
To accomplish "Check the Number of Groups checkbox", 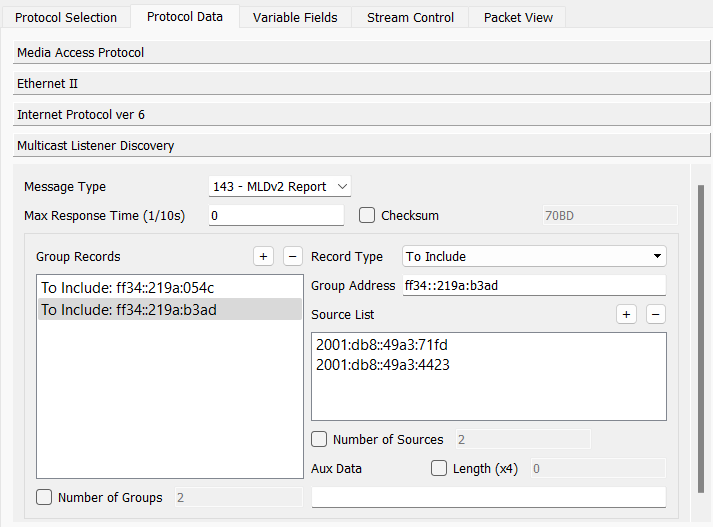I will tap(45, 497).
